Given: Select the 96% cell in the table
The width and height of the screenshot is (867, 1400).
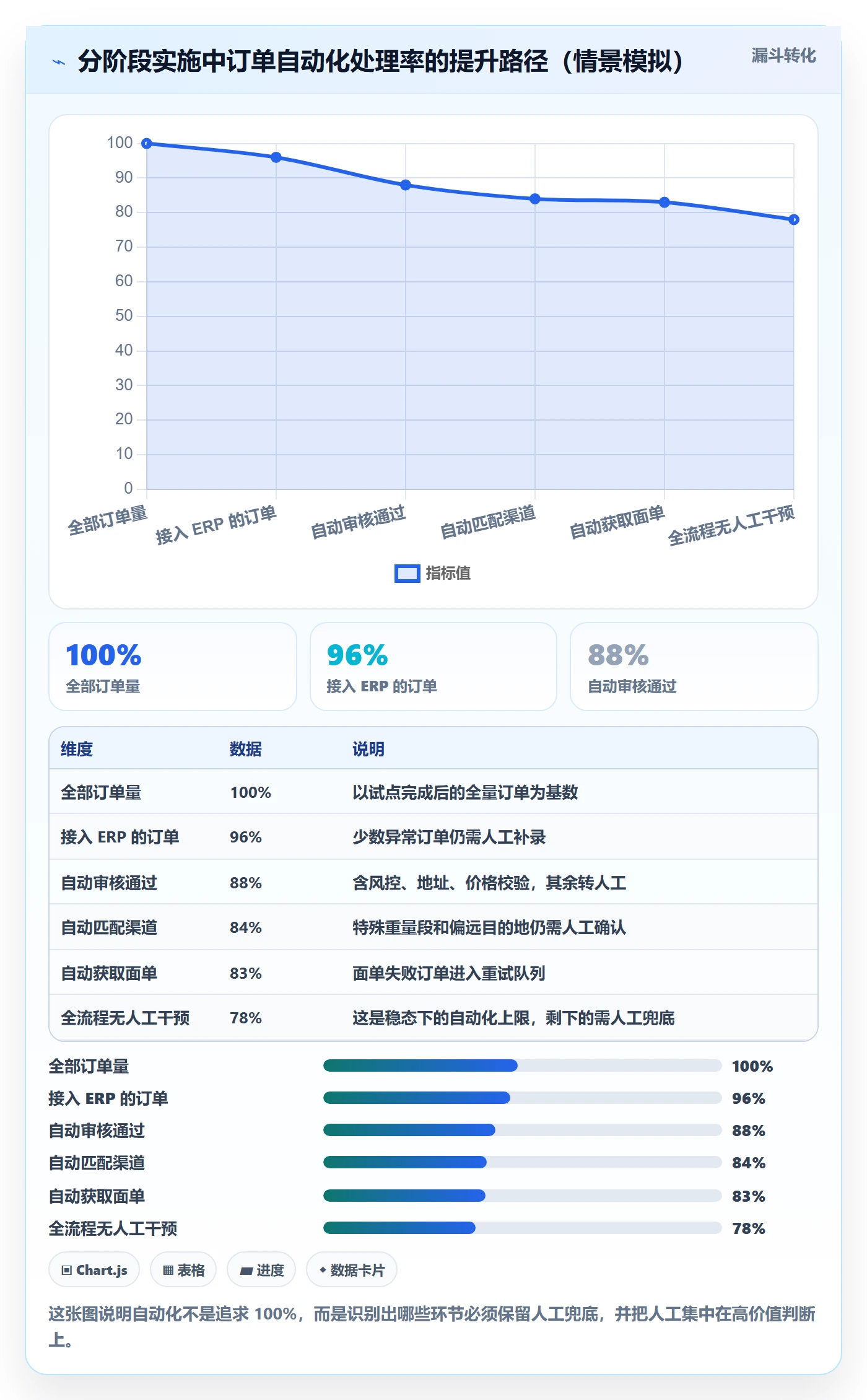Looking at the screenshot, I should click(246, 838).
